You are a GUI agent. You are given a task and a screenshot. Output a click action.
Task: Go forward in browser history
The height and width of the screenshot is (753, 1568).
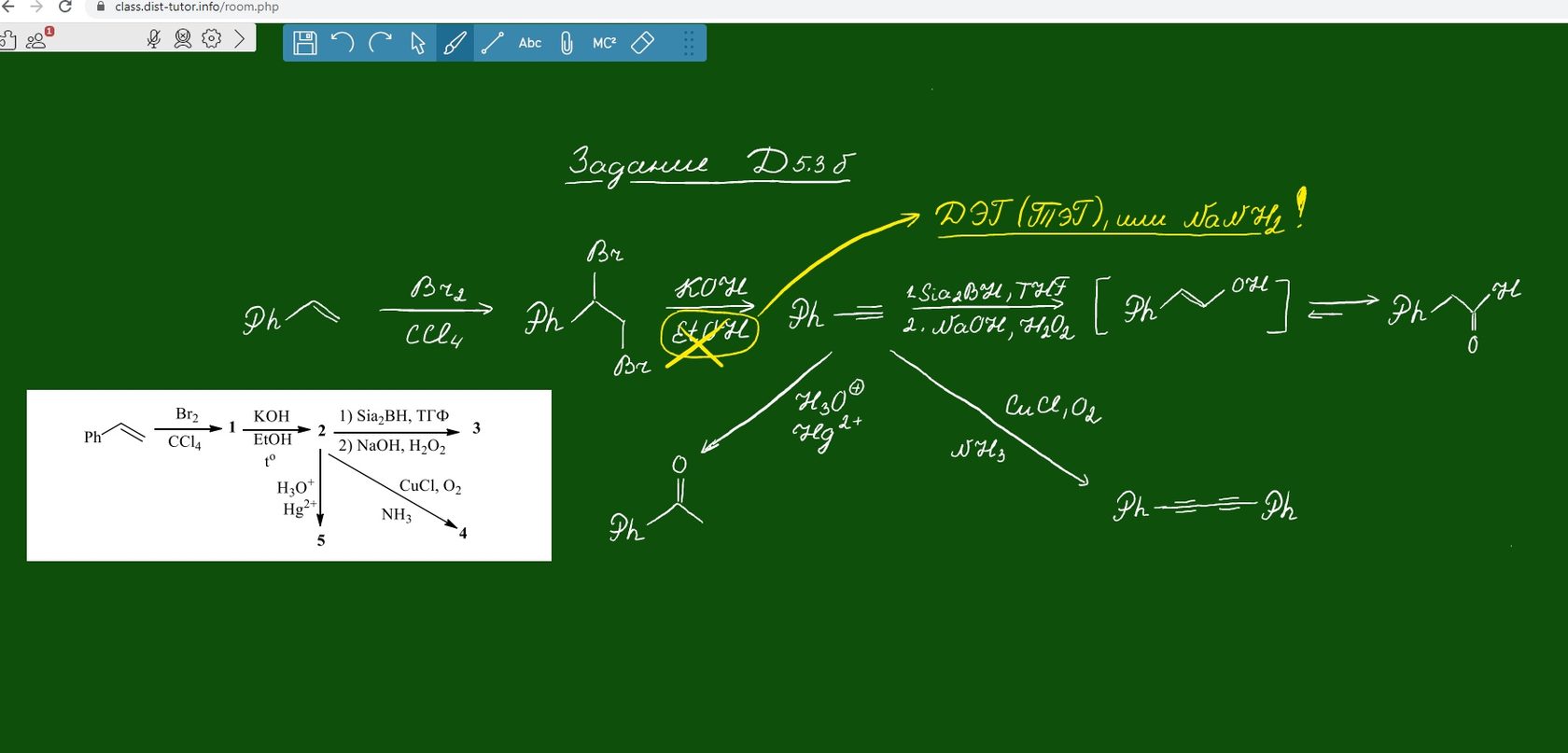(36, 7)
